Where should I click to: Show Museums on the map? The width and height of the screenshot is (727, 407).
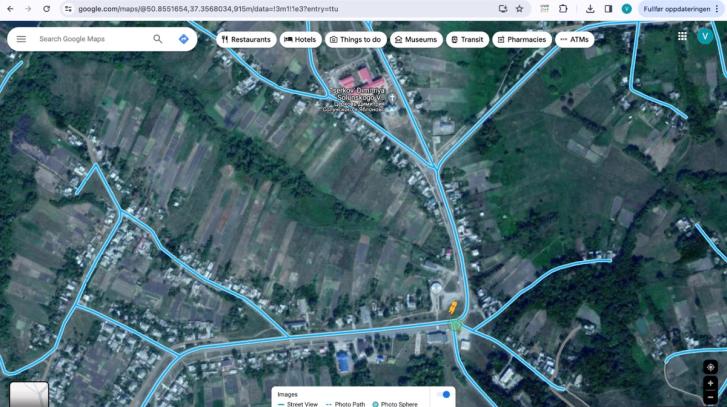click(416, 39)
